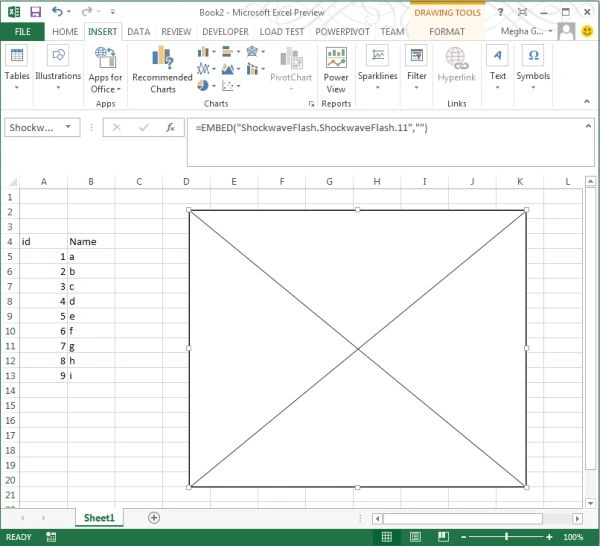The height and width of the screenshot is (546, 600).
Task: Click the vertical scrollbar down arrow
Action: pyautogui.click(x=591, y=503)
